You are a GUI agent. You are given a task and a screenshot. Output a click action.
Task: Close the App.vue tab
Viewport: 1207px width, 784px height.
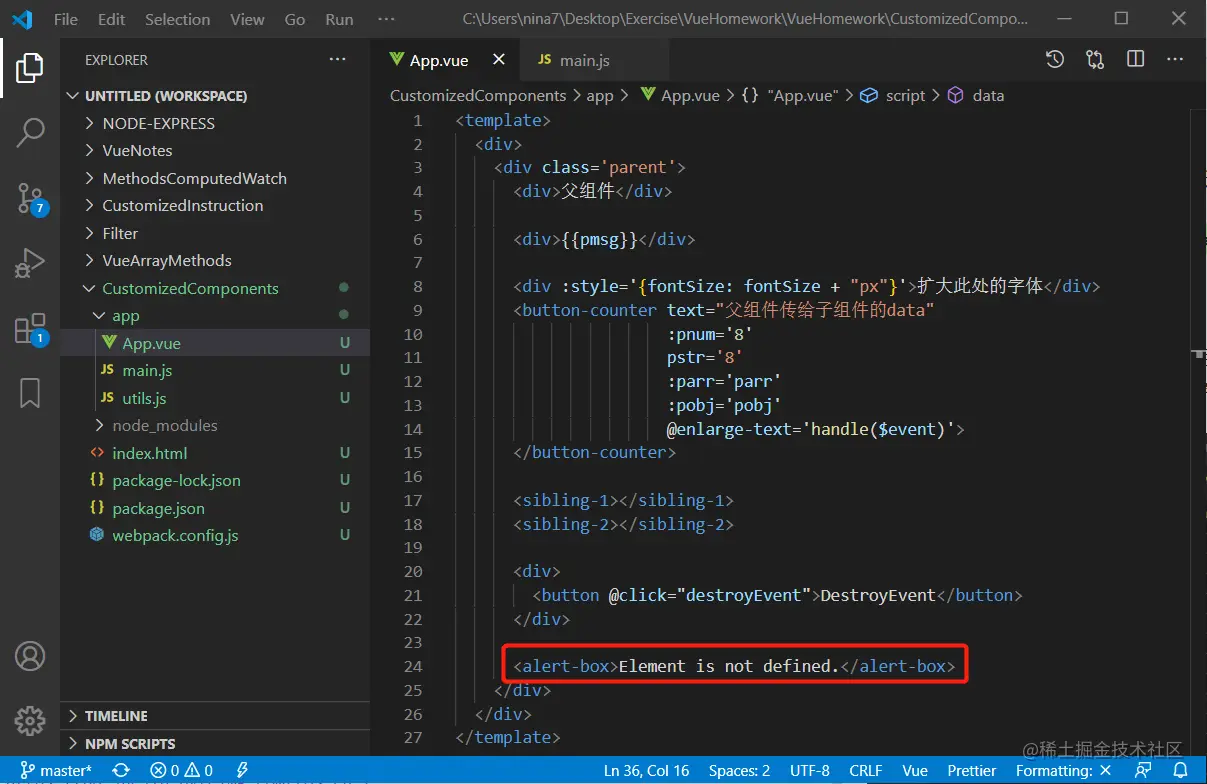(499, 60)
